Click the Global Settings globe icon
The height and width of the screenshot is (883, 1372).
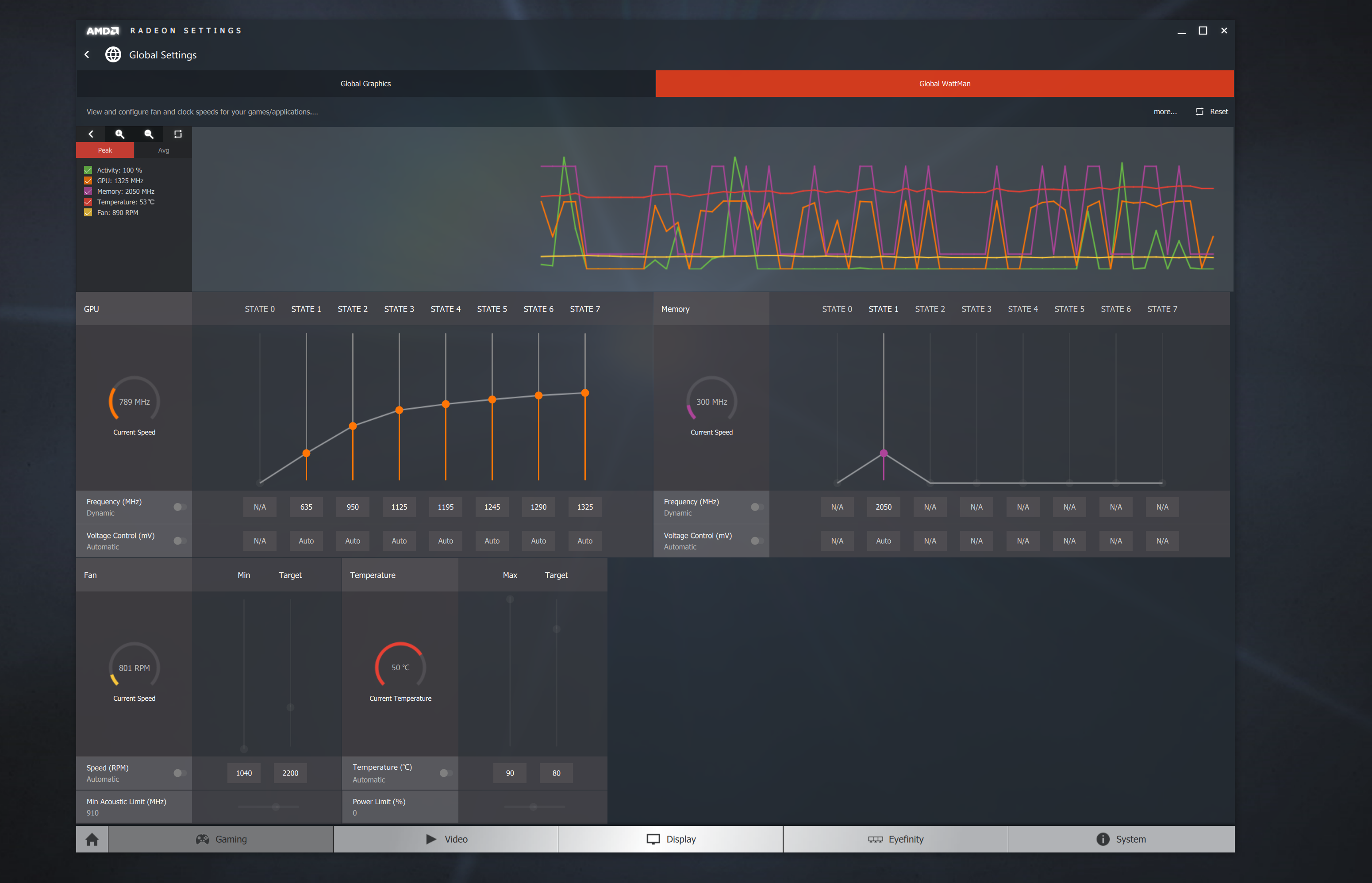pos(111,55)
